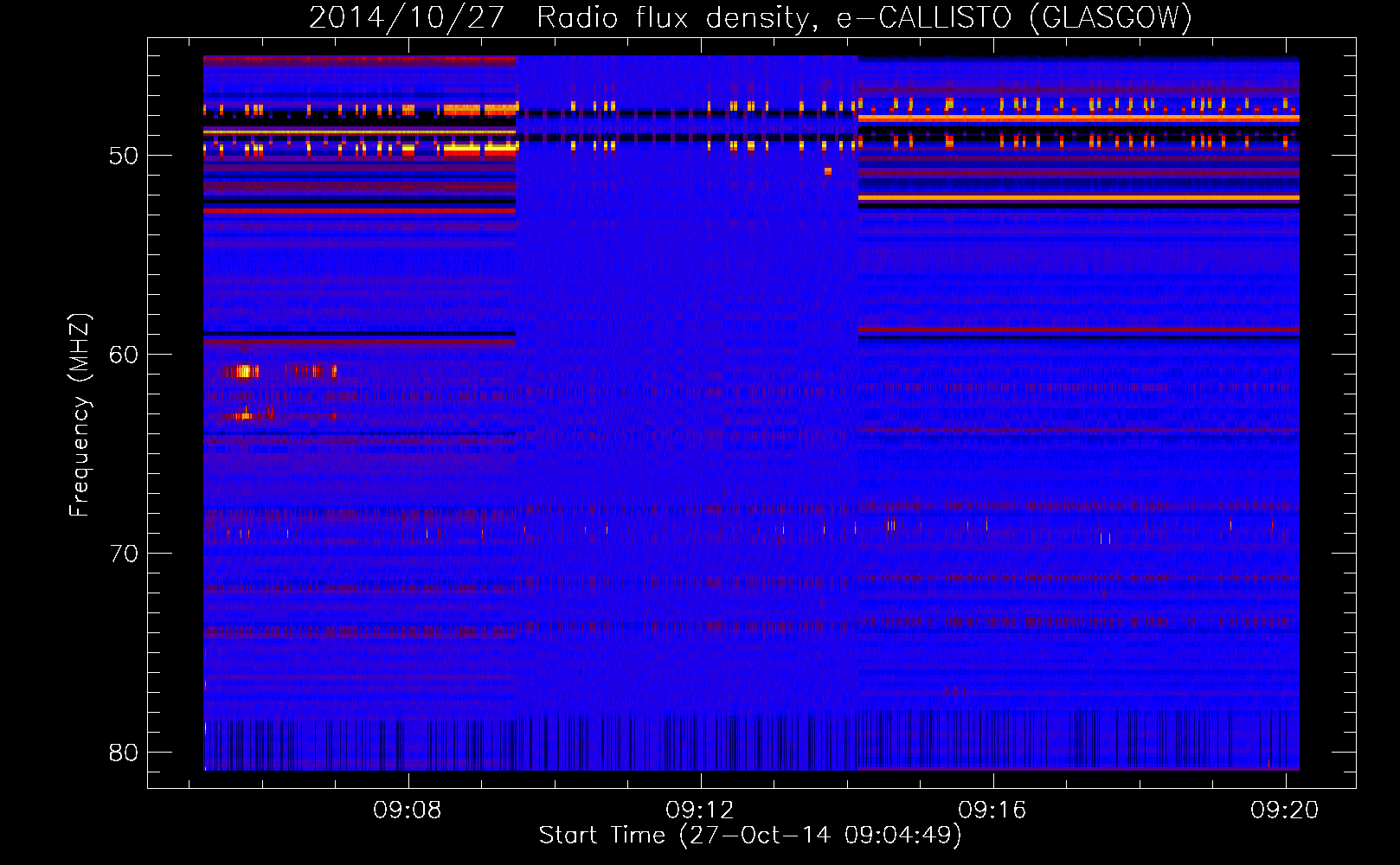Click the "09:16" time tick label
The image size is (1400, 865).
992,811
